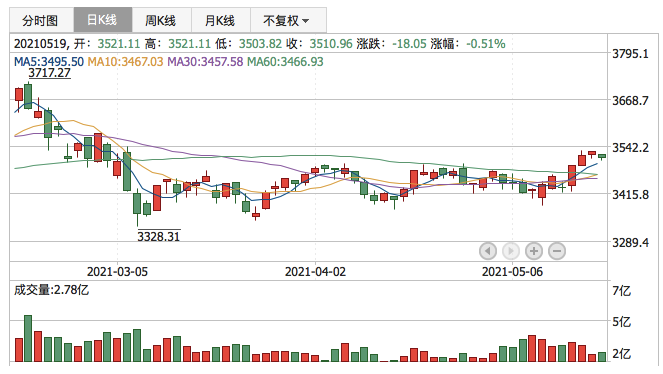The width and height of the screenshot is (663, 374).
Task: Click the MA5:3495.50 indicator label
Action: (49, 62)
